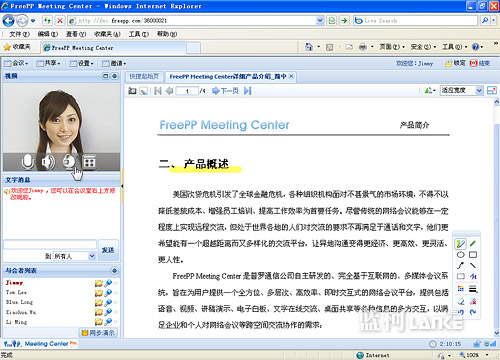Open the IE address bar dropdown
This screenshot has height=360, width=500.
320,21
